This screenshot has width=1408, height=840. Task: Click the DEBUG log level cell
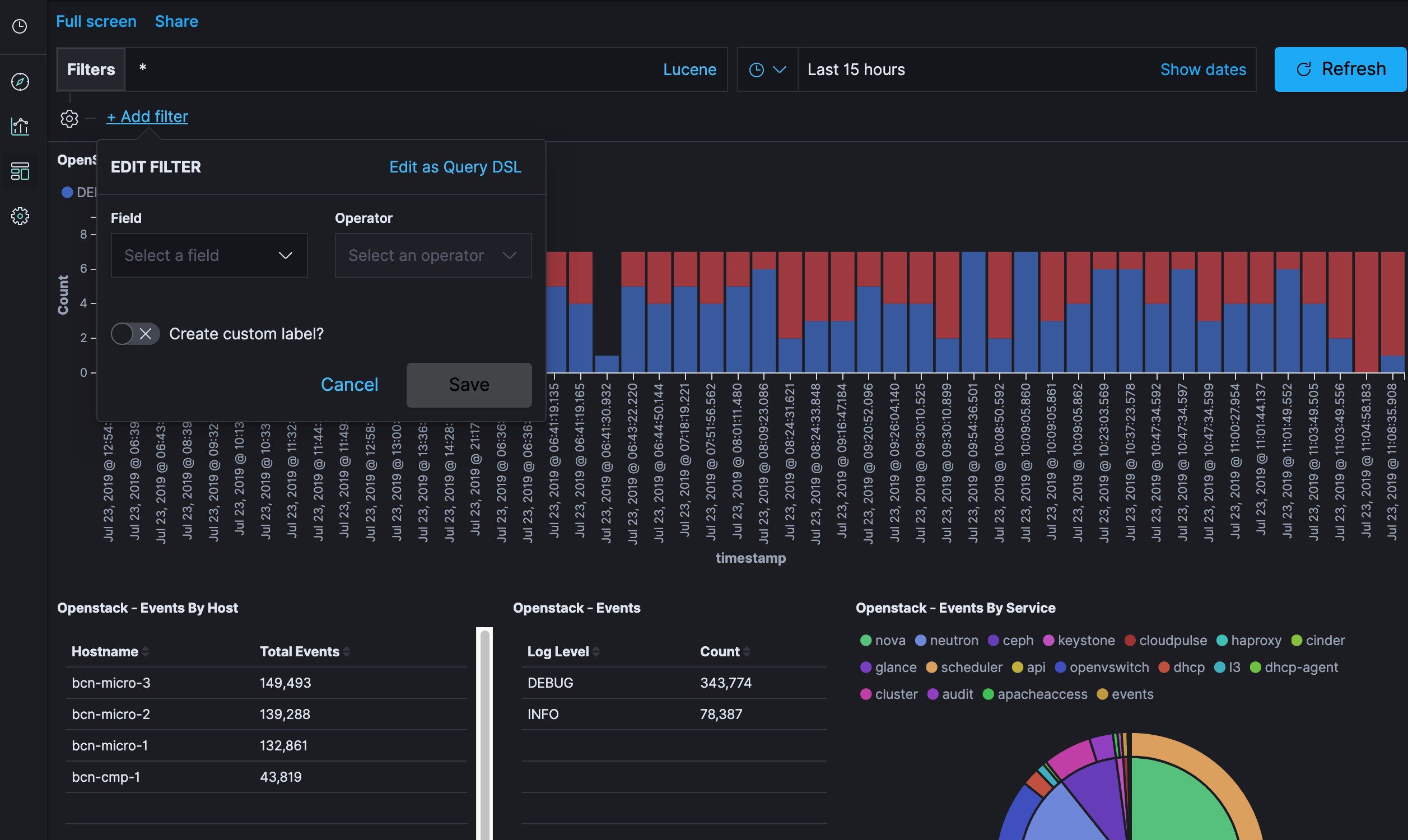point(550,683)
